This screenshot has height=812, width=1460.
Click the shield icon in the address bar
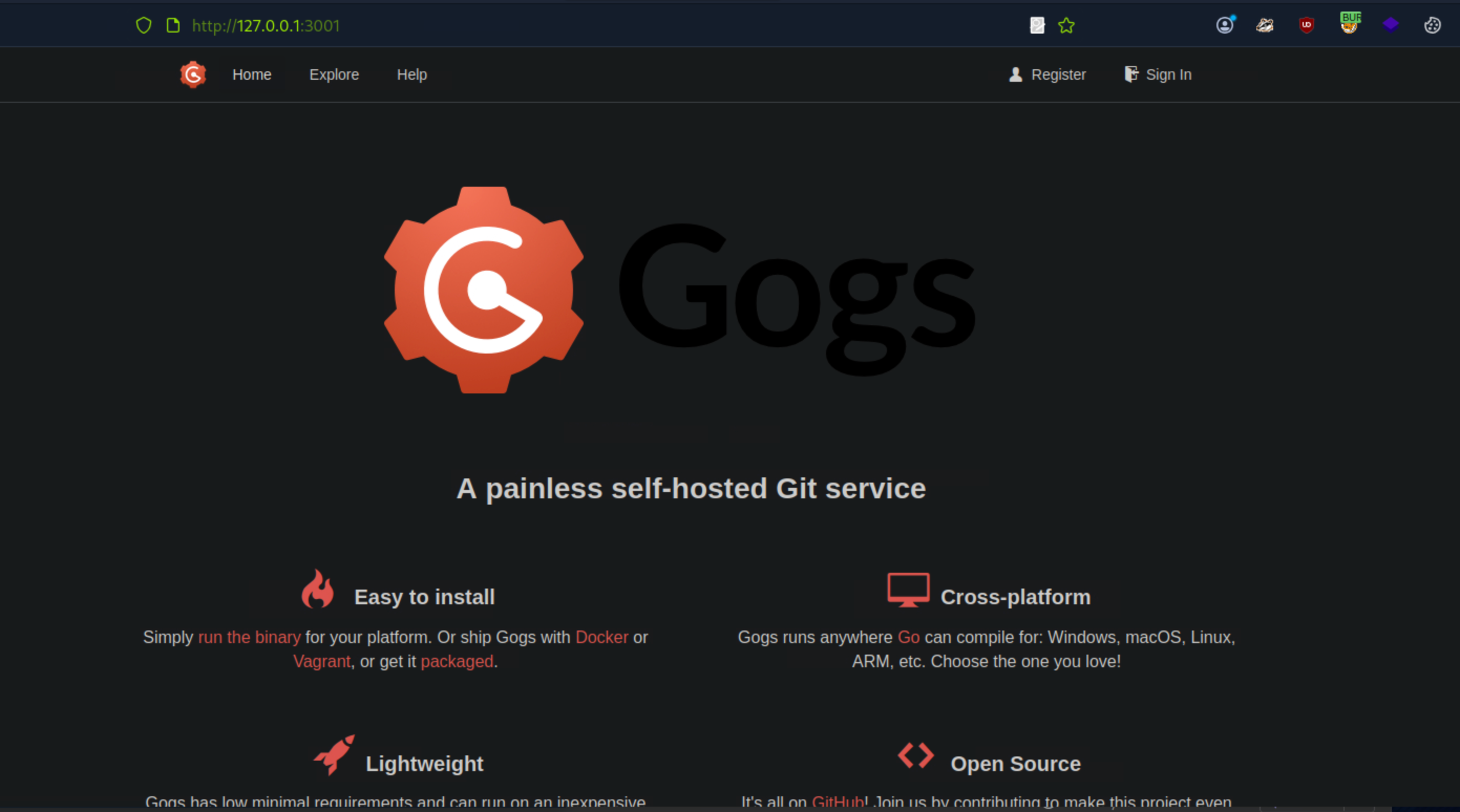pos(143,26)
